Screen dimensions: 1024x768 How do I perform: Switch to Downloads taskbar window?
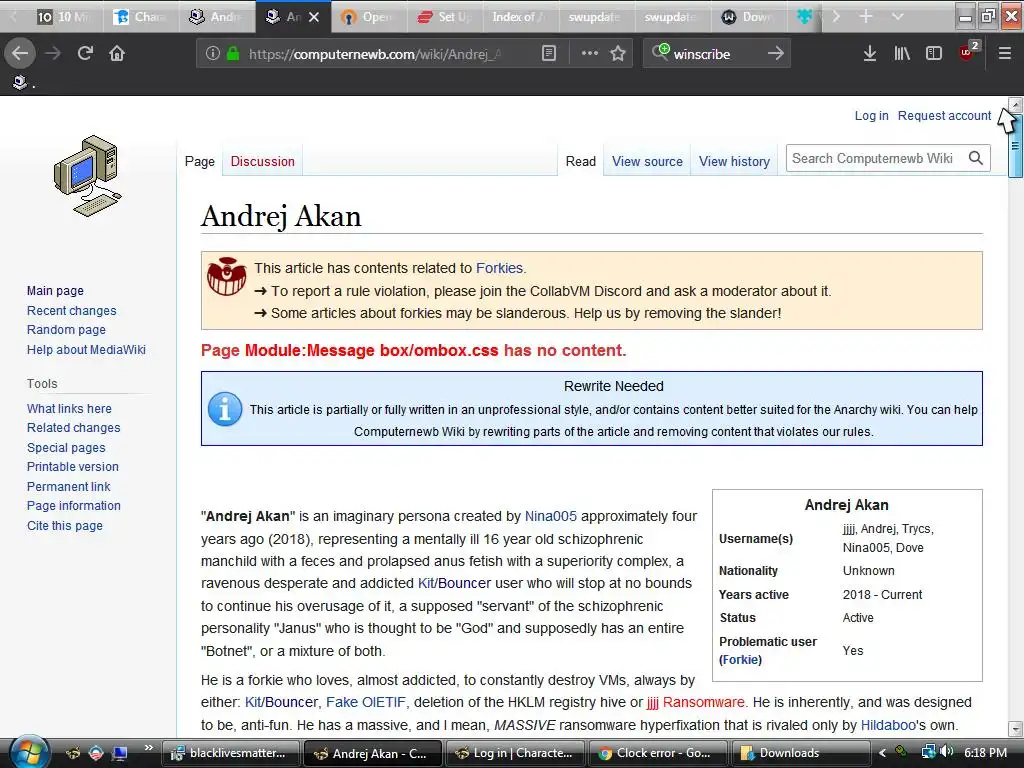[801, 753]
